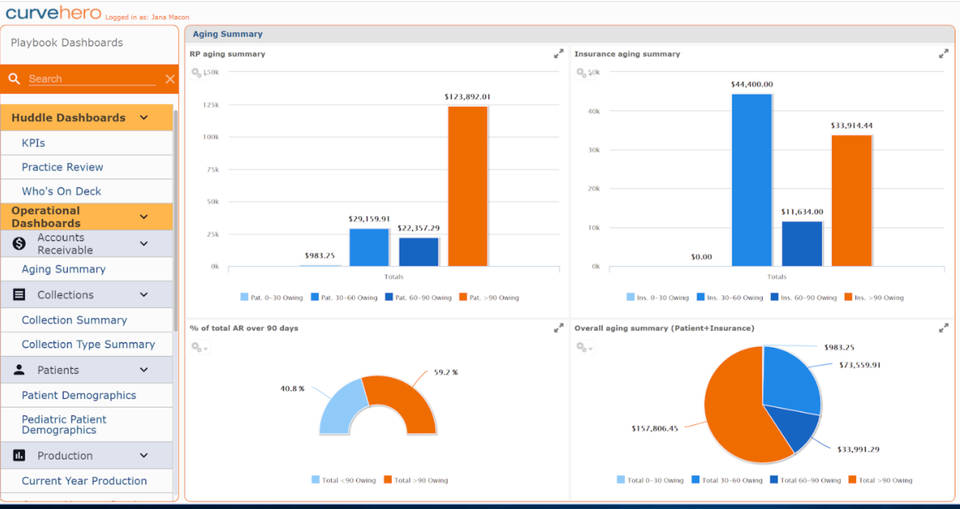The height and width of the screenshot is (509, 960).
Task: Open gear settings on Insurance aging summary
Action: 583,73
